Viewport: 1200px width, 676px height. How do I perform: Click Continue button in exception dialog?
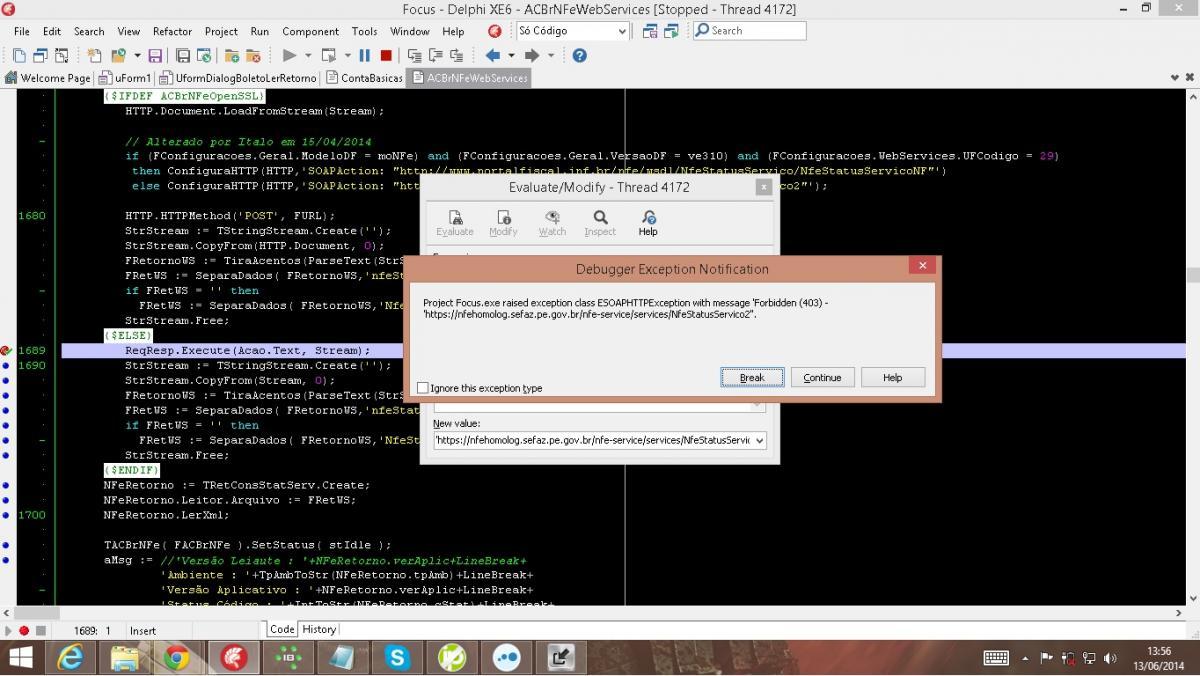pyautogui.click(x=822, y=378)
